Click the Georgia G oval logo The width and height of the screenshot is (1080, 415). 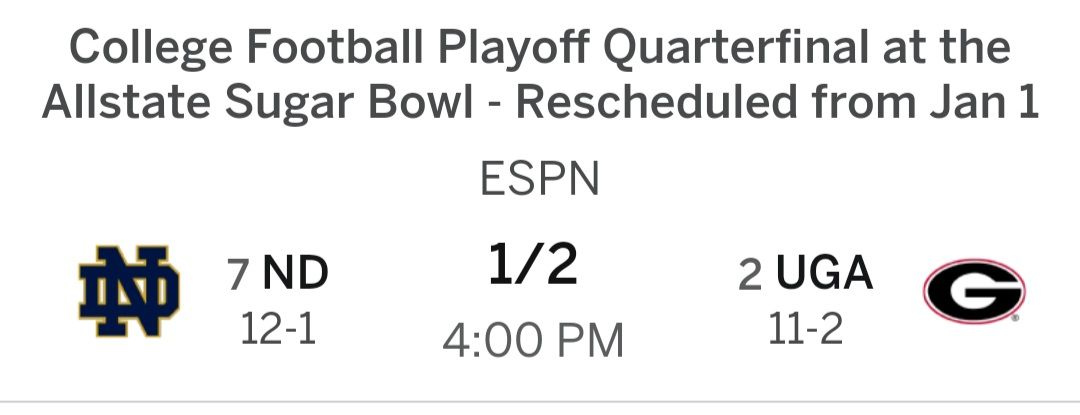974,291
